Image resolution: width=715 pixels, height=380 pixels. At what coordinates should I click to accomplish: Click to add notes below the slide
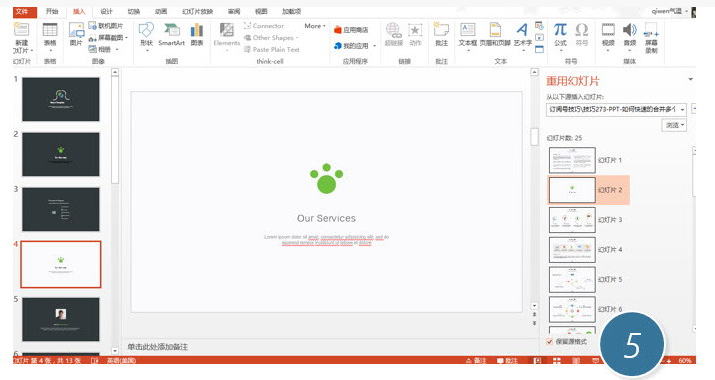pos(157,347)
